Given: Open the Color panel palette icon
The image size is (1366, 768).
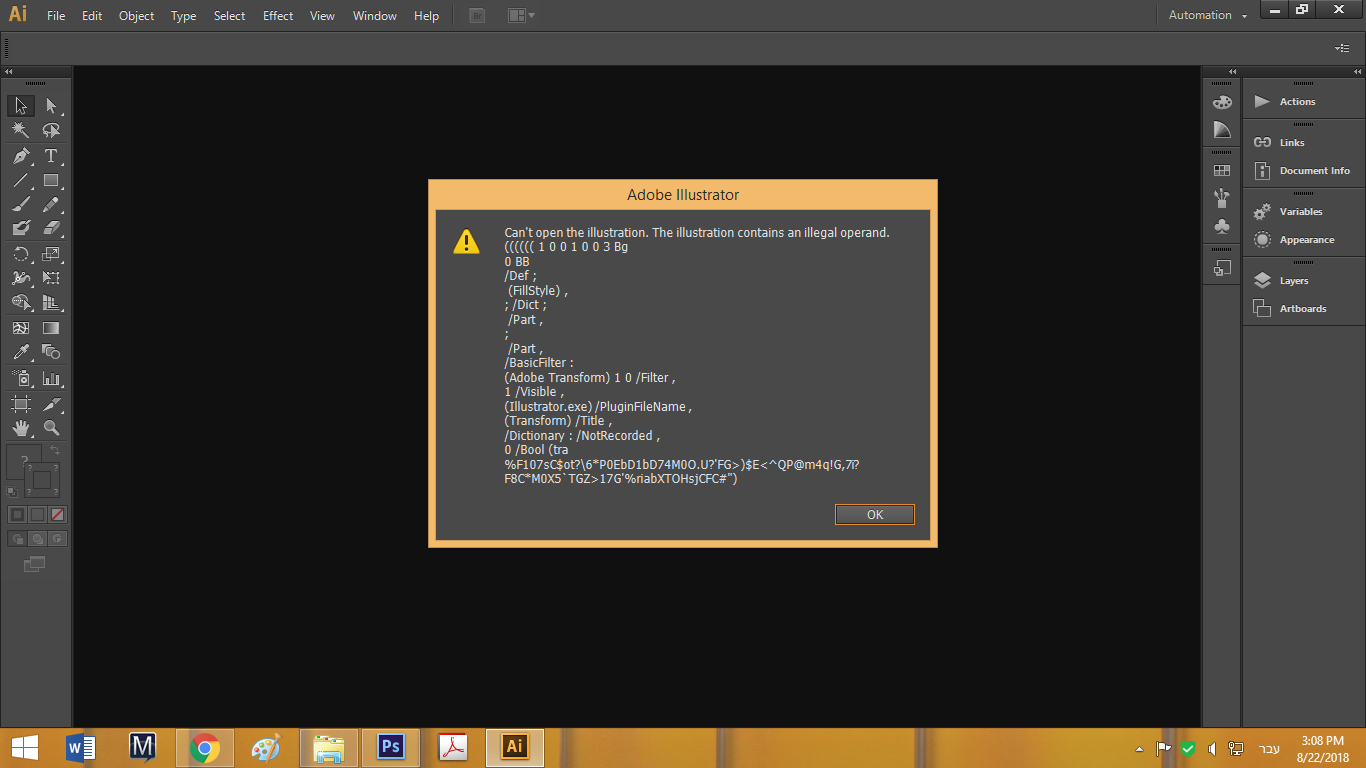Looking at the screenshot, I should coord(1222,102).
